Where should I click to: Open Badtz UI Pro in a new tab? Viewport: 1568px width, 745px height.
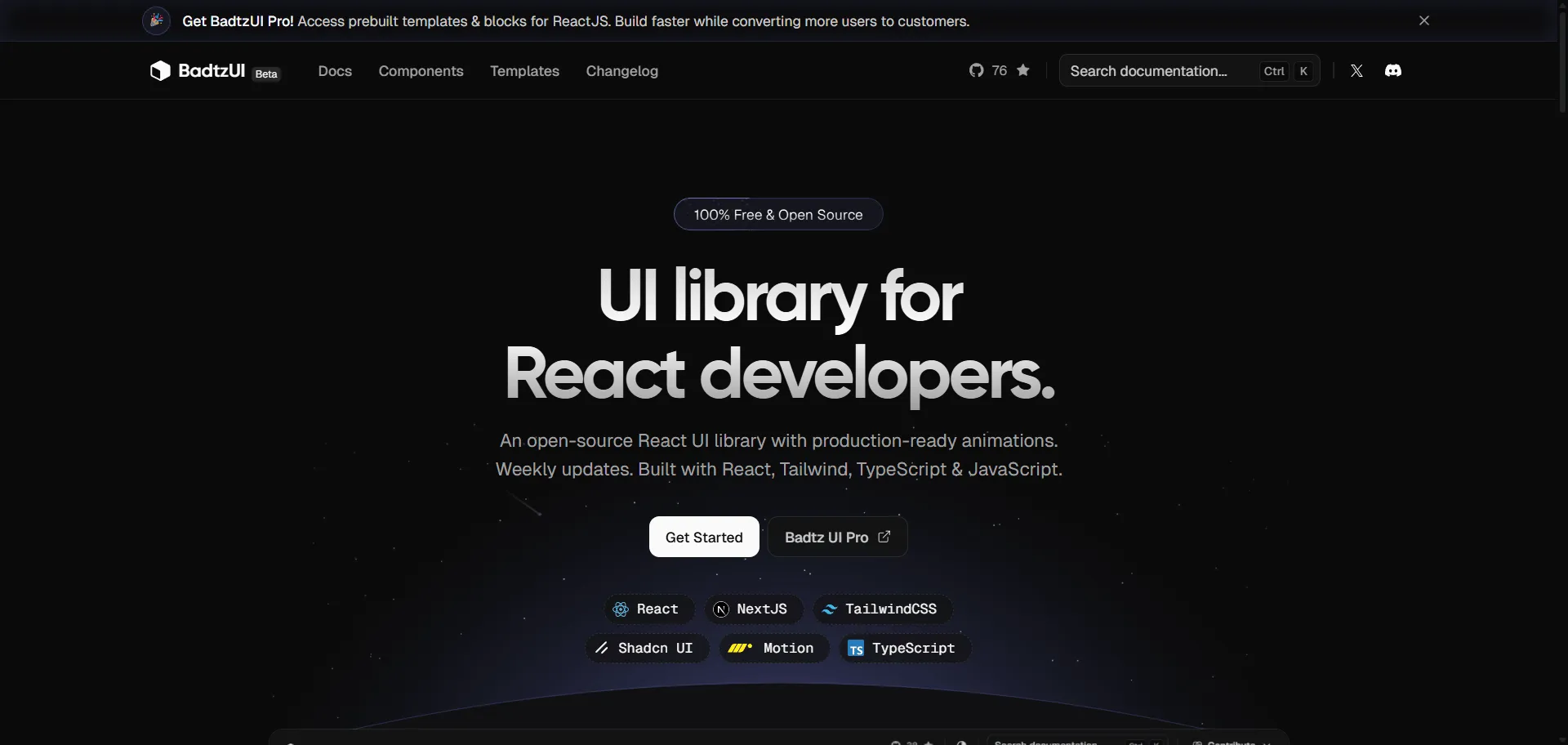point(837,537)
